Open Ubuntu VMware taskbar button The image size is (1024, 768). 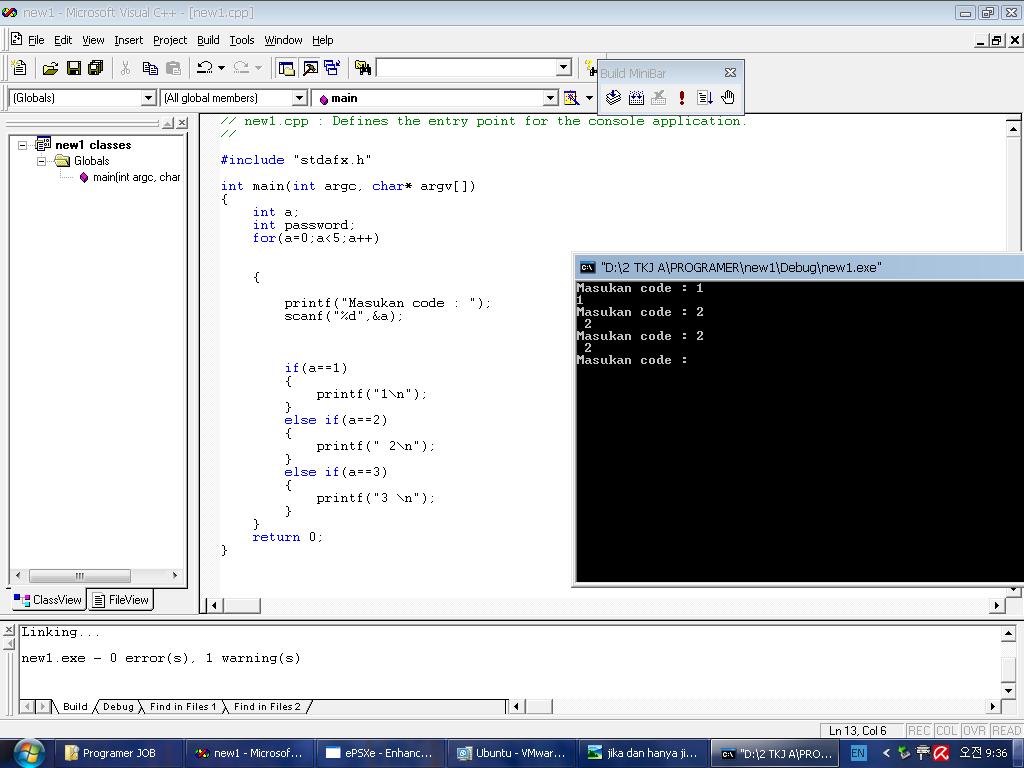(x=512, y=753)
